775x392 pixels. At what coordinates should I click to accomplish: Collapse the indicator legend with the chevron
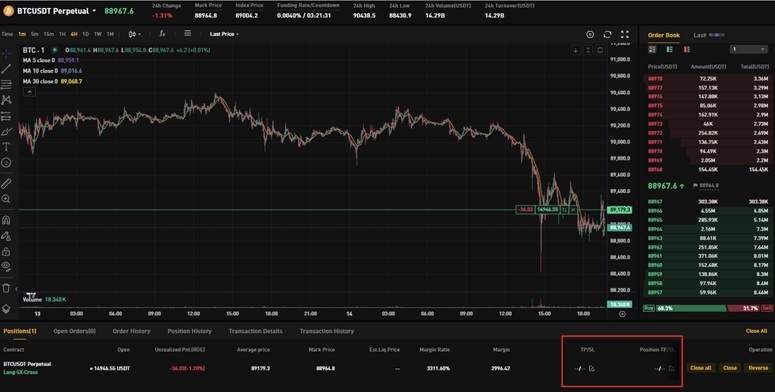(x=29, y=92)
